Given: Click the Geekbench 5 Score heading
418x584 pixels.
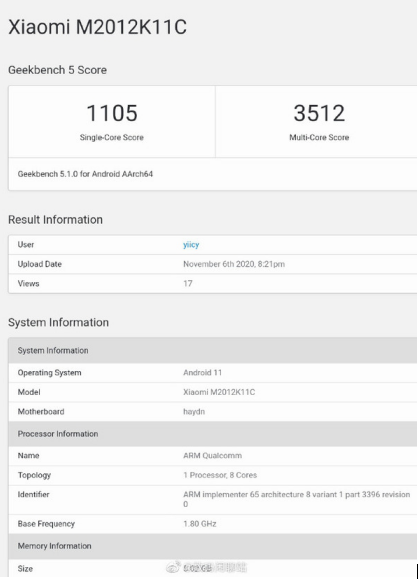Looking at the screenshot, I should click(x=57, y=70).
